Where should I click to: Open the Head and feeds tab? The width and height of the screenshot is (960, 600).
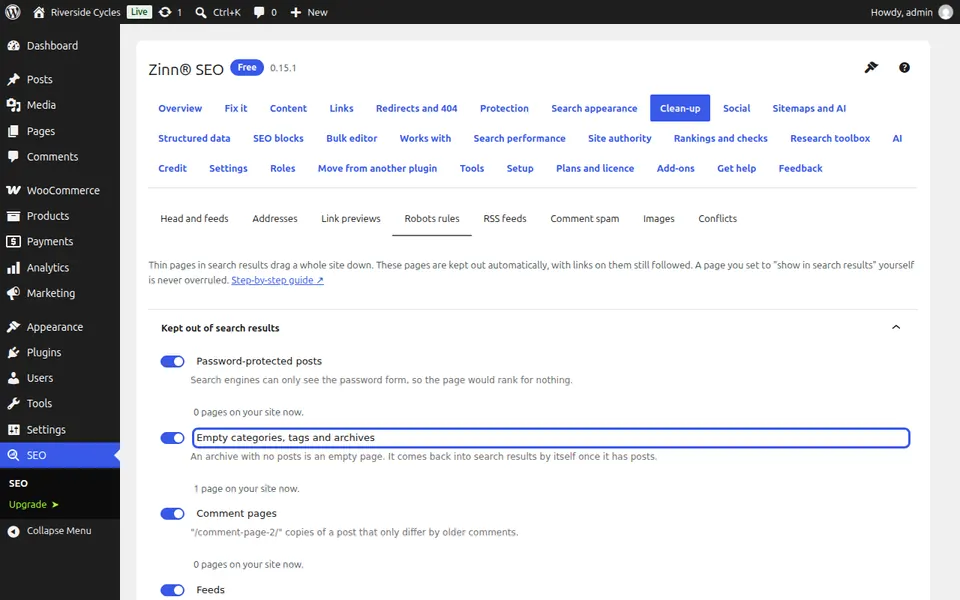[x=194, y=219]
